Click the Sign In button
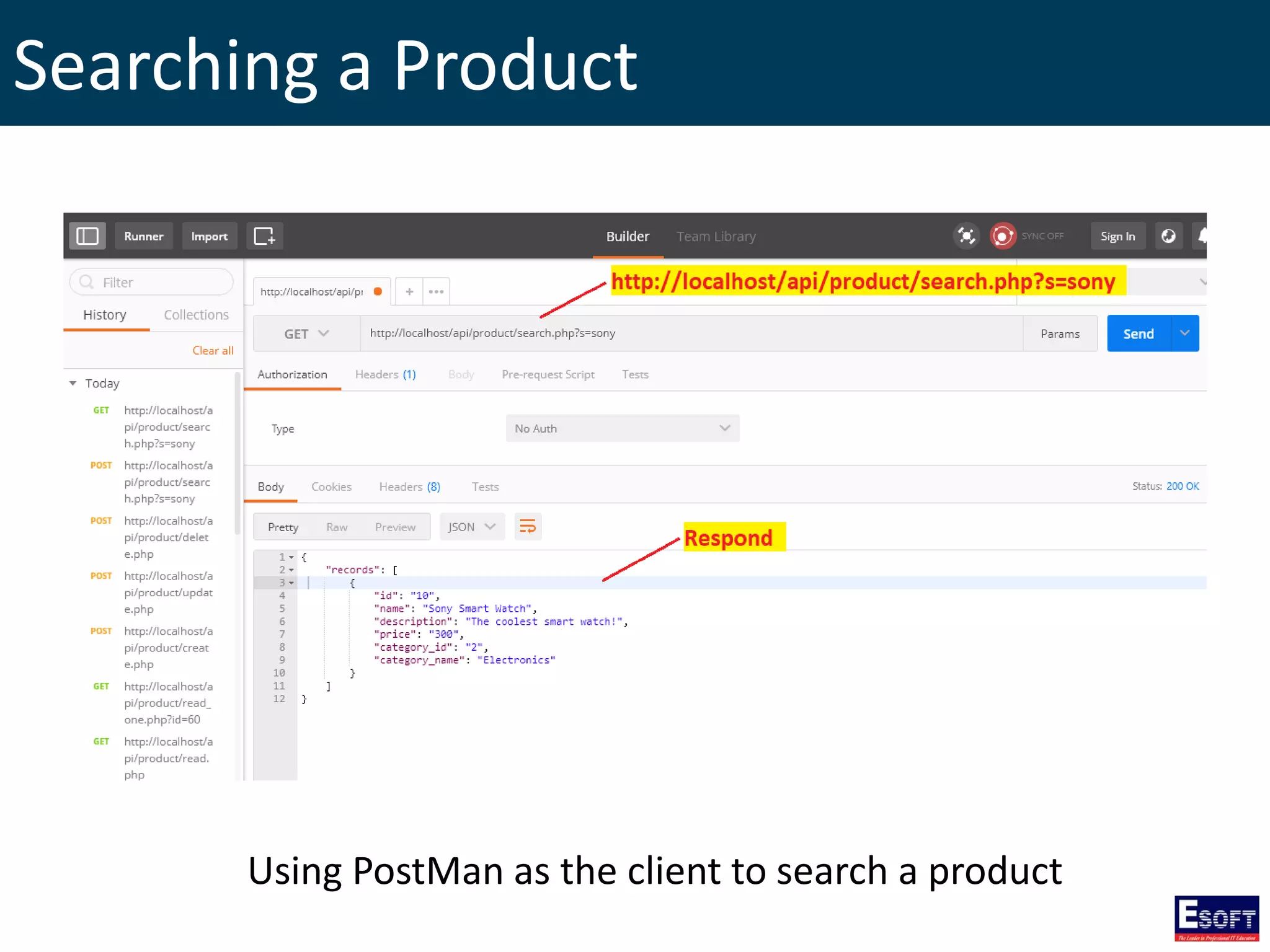The image size is (1270, 952). [x=1118, y=236]
